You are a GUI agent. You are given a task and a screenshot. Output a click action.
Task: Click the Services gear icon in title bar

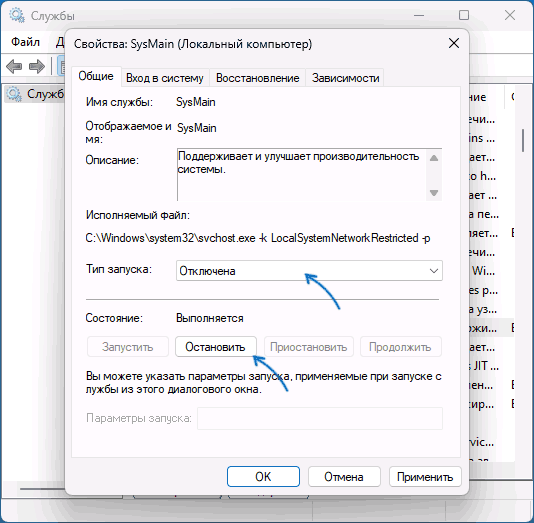point(17,15)
